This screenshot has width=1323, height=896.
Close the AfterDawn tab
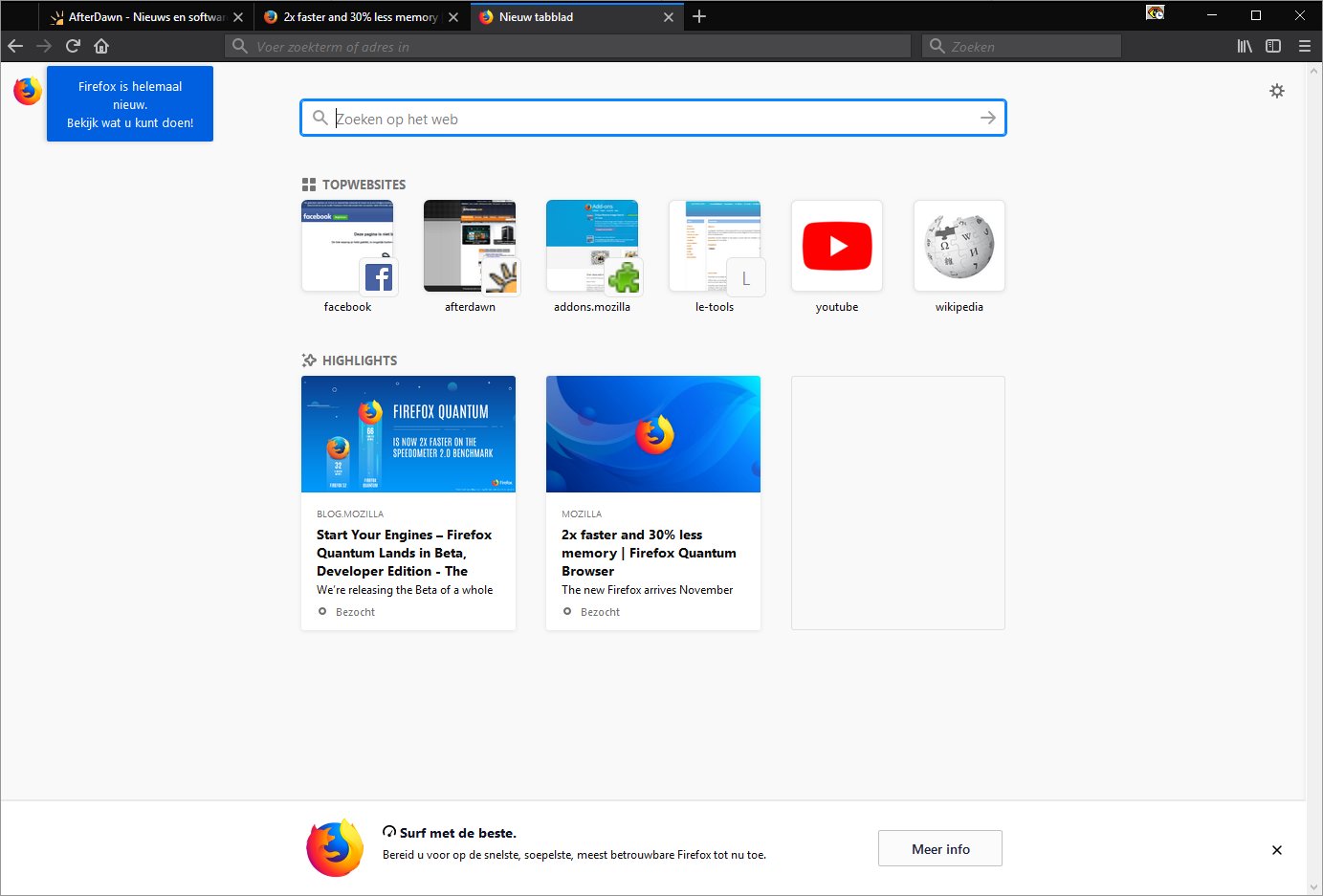tap(238, 17)
